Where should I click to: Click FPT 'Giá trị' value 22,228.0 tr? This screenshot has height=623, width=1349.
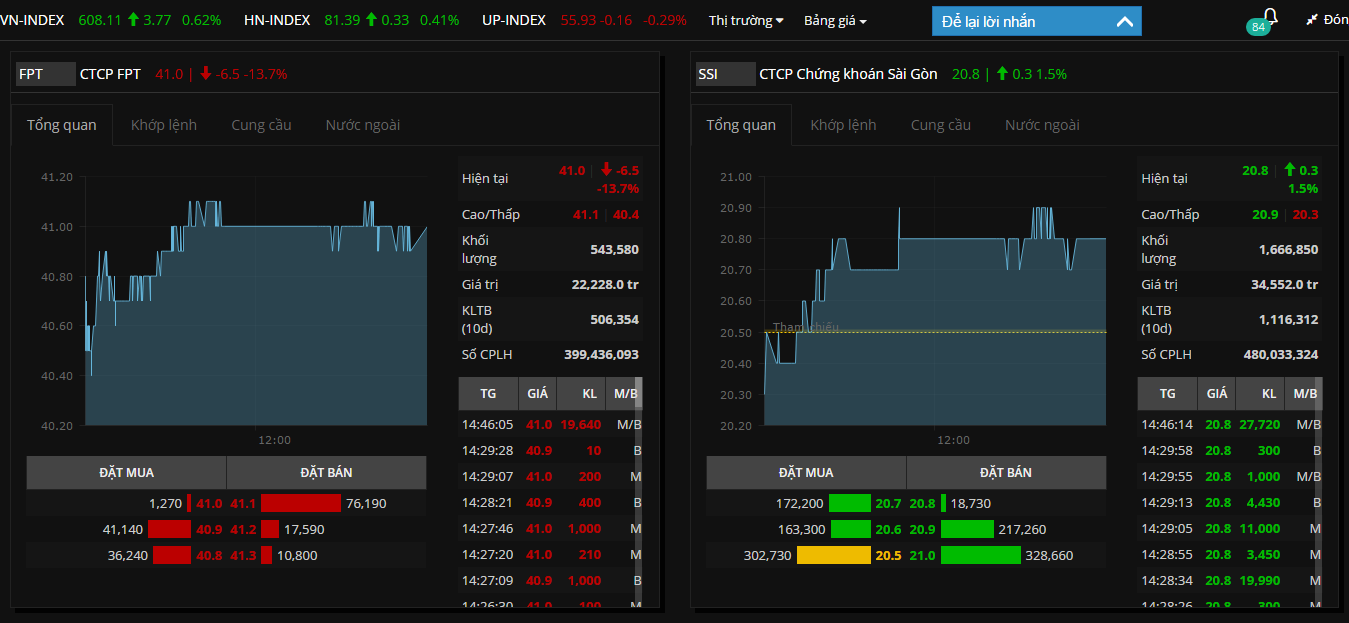click(x=605, y=285)
